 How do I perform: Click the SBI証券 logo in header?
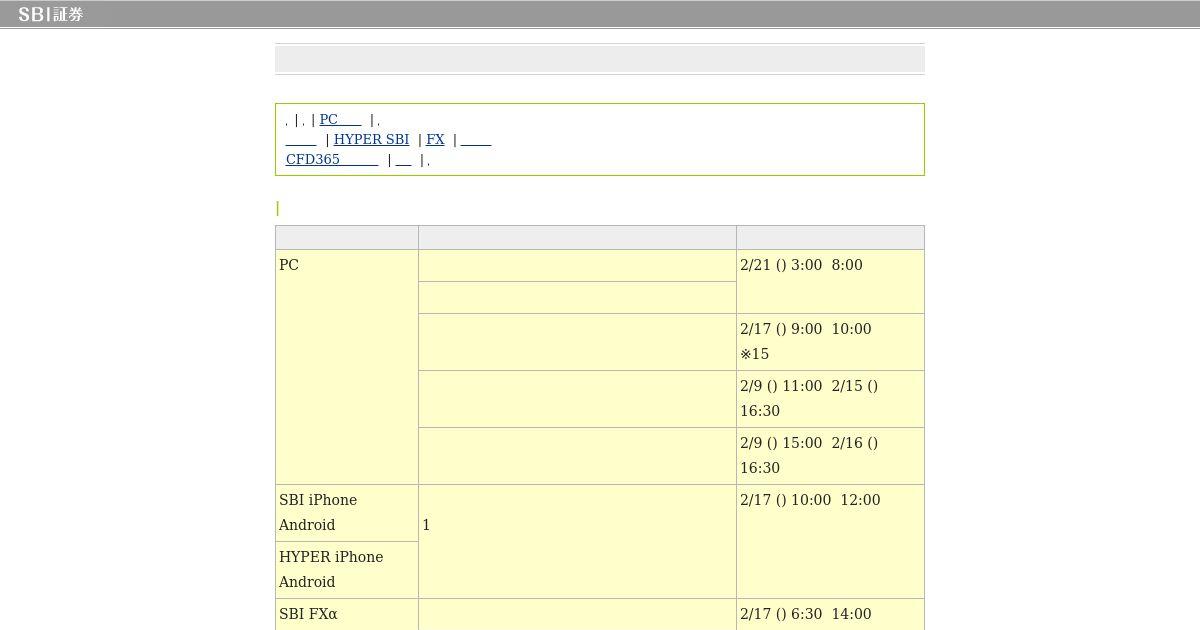pos(51,14)
